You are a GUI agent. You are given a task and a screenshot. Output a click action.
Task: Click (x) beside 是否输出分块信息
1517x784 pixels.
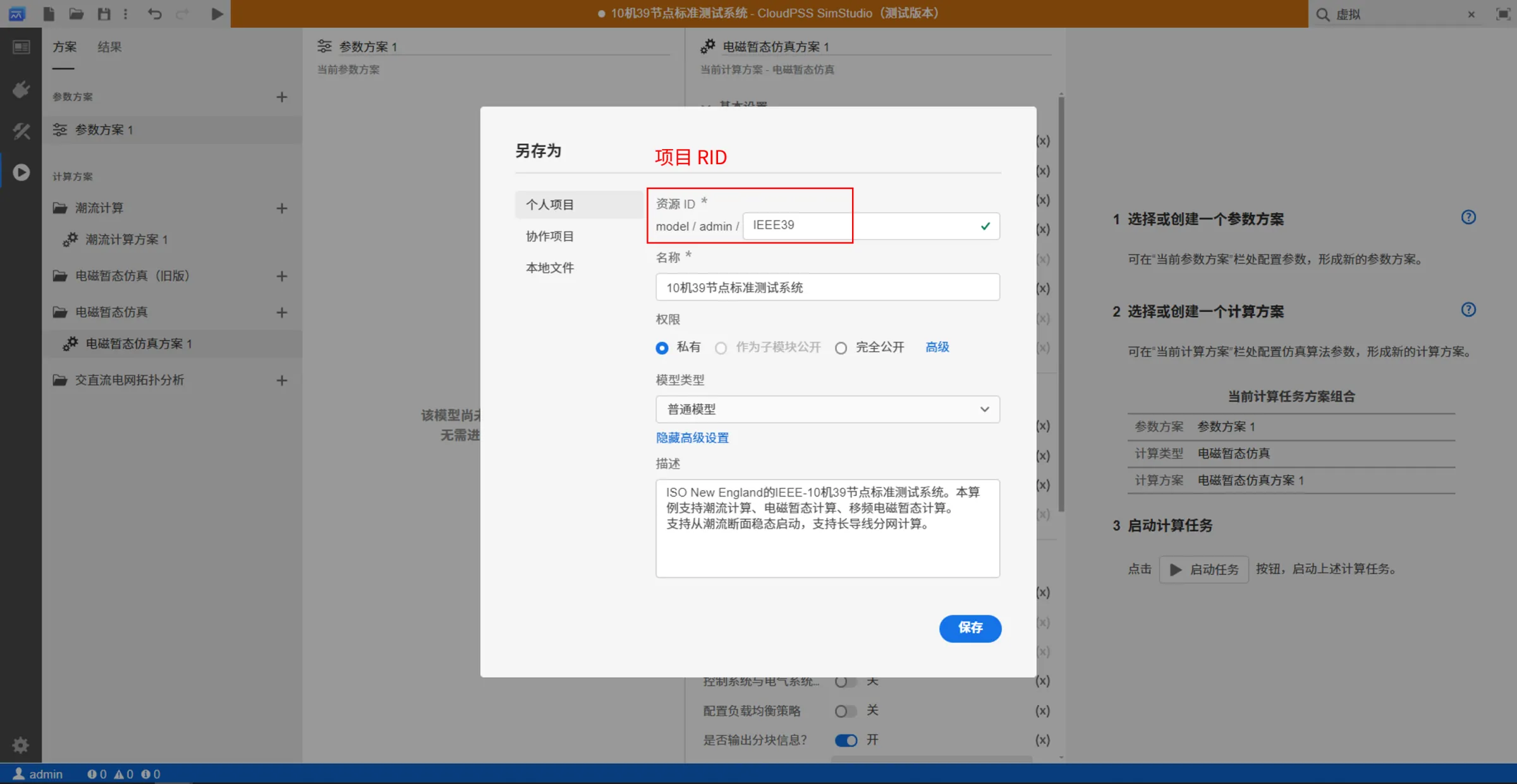(x=1042, y=740)
